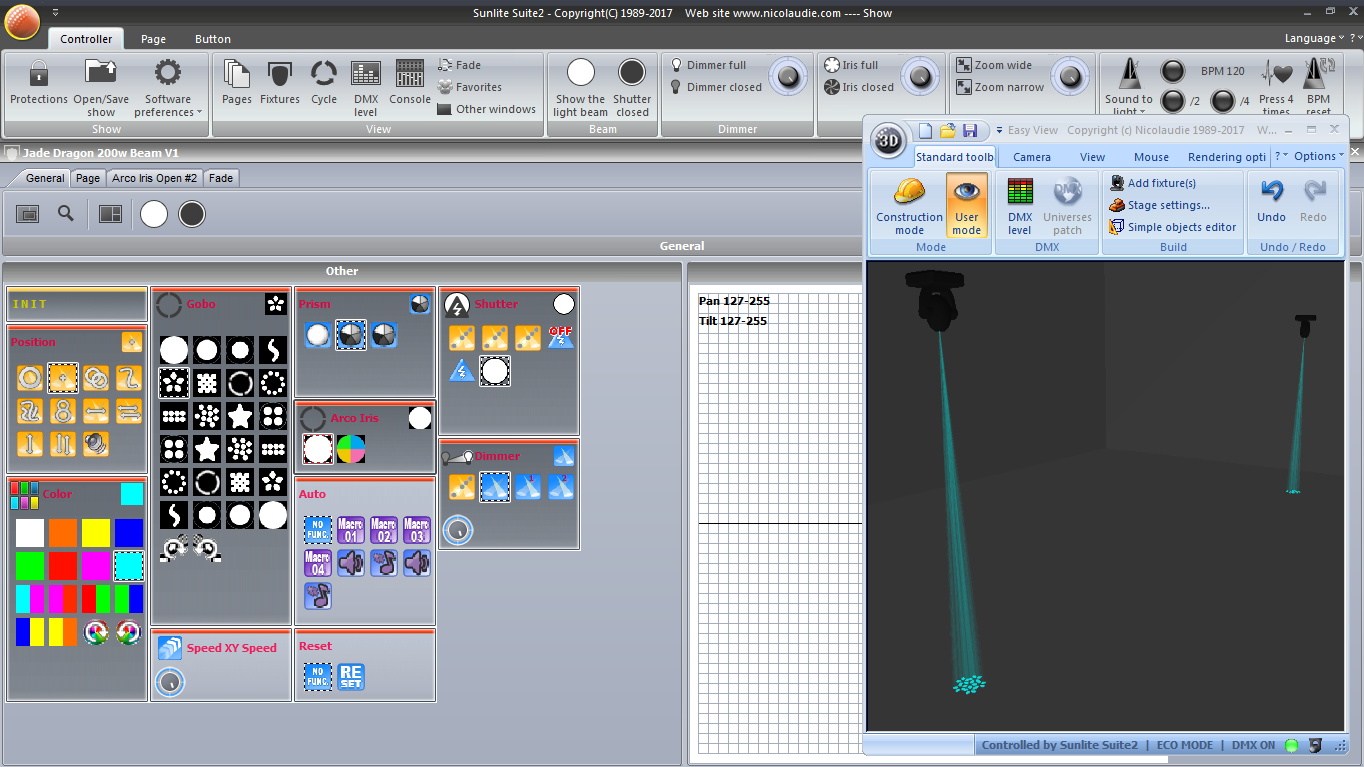The image size is (1364, 767).
Task: Click the Protections padlock icon
Action: [x=39, y=74]
